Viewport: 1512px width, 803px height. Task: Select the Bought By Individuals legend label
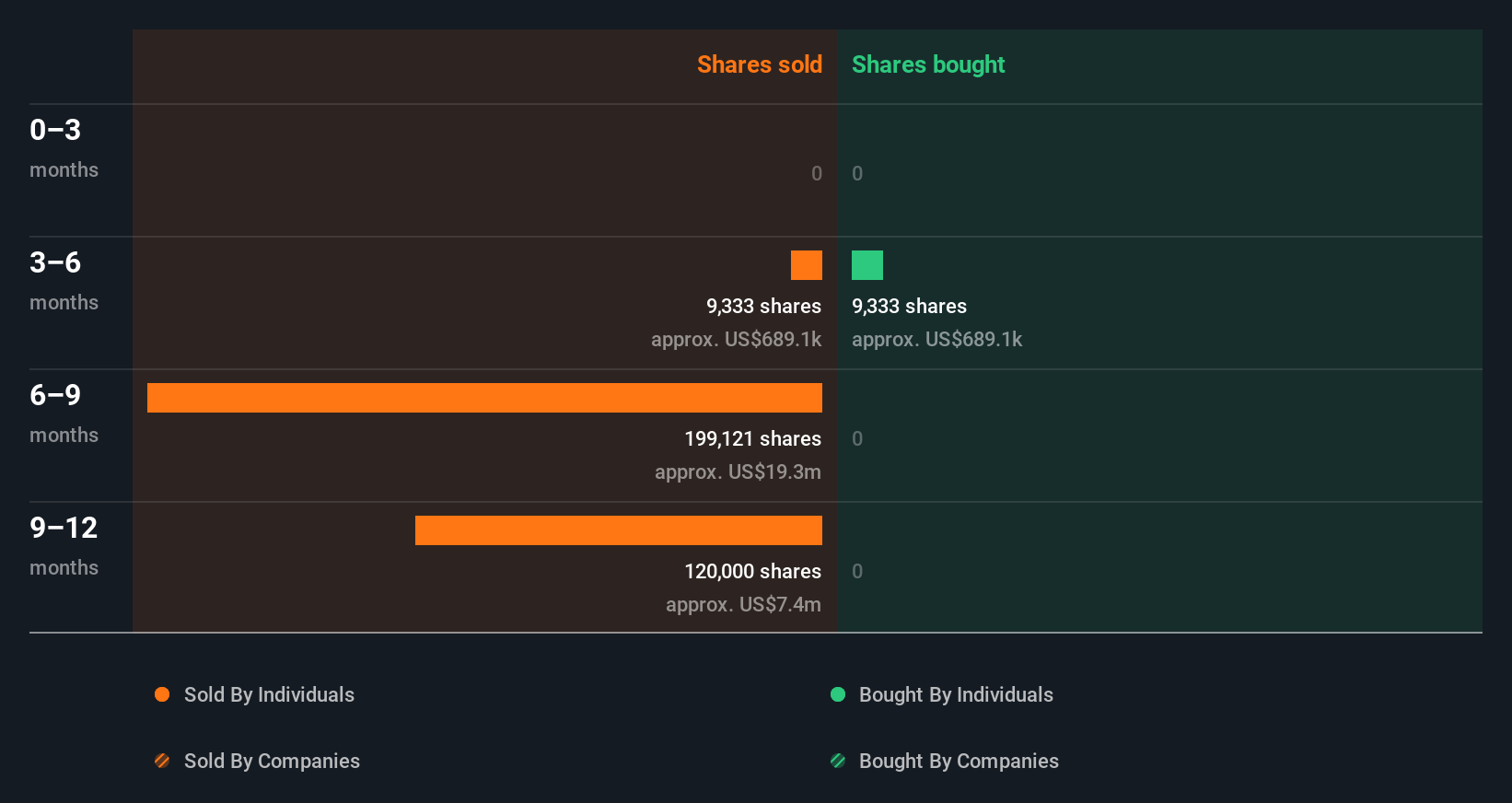956,695
